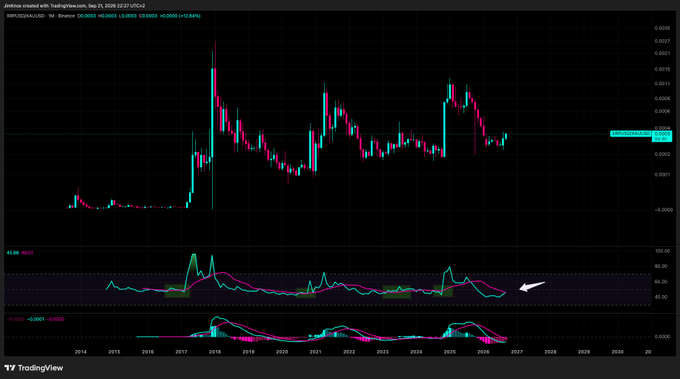Screen dimensions: 680x379
Task: Click the 0.0035 price axis label
Action: [x=662, y=28]
